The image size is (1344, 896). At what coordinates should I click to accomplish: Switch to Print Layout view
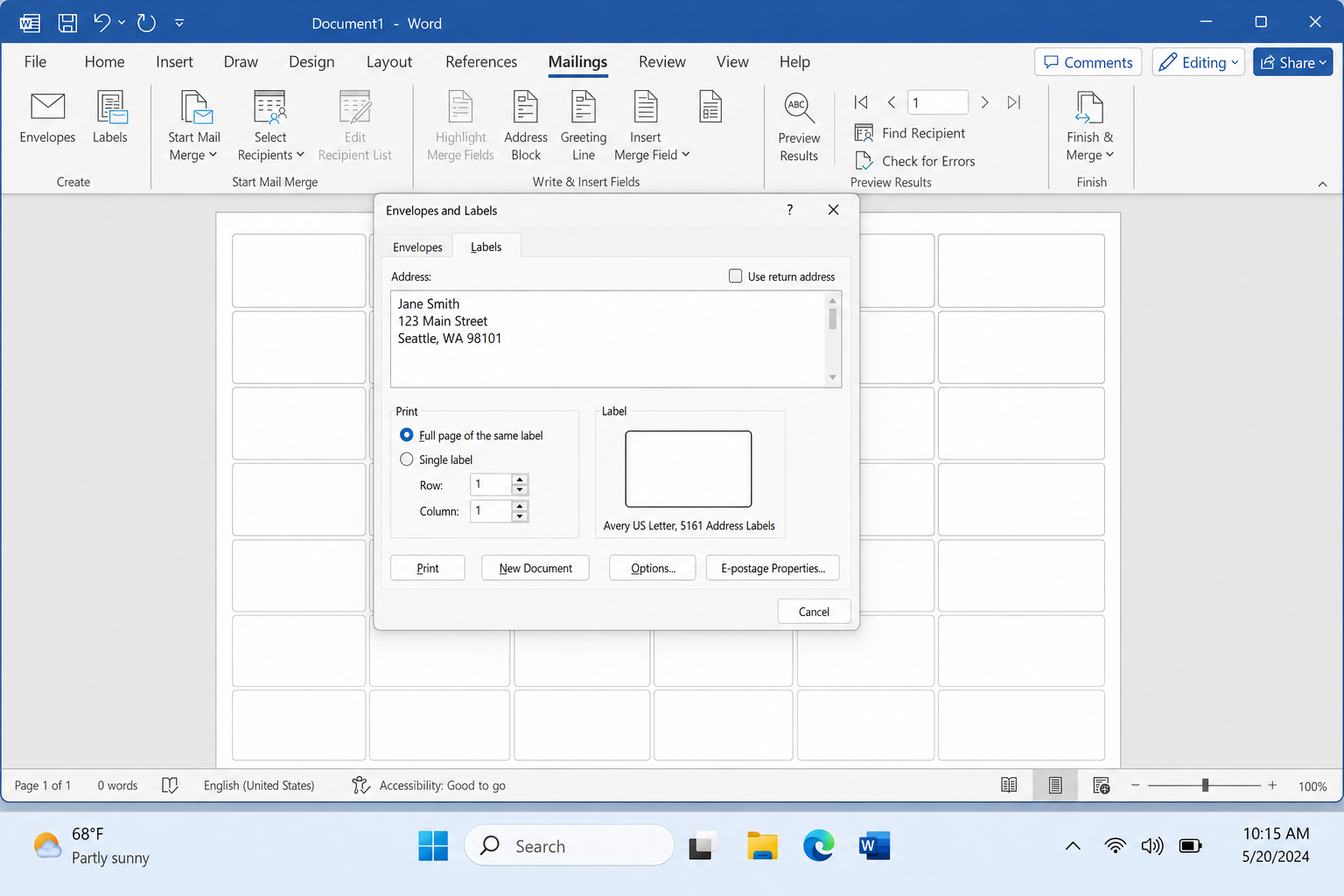coord(1055,786)
